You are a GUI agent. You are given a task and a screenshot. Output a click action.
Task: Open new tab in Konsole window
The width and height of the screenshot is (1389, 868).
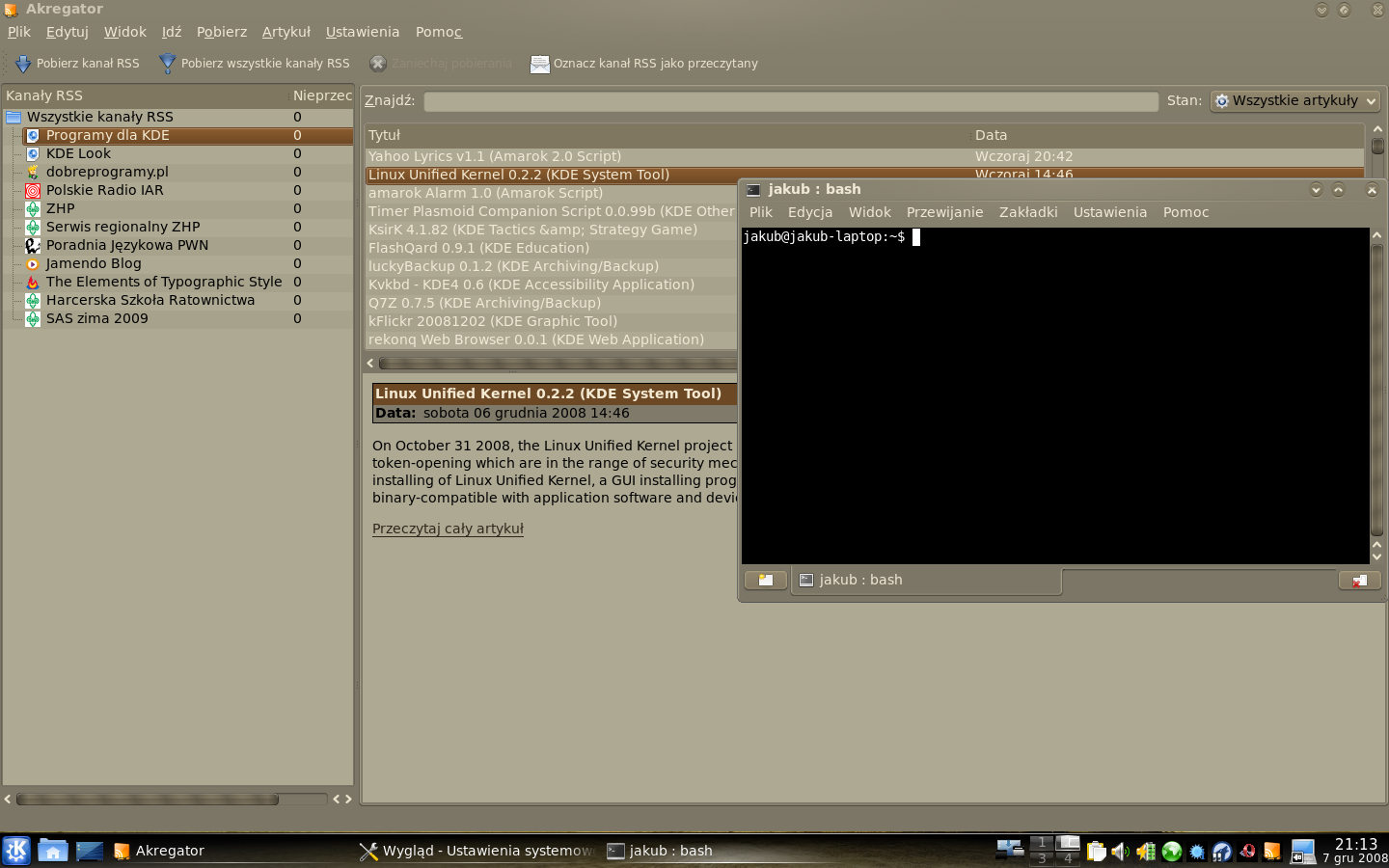click(766, 581)
